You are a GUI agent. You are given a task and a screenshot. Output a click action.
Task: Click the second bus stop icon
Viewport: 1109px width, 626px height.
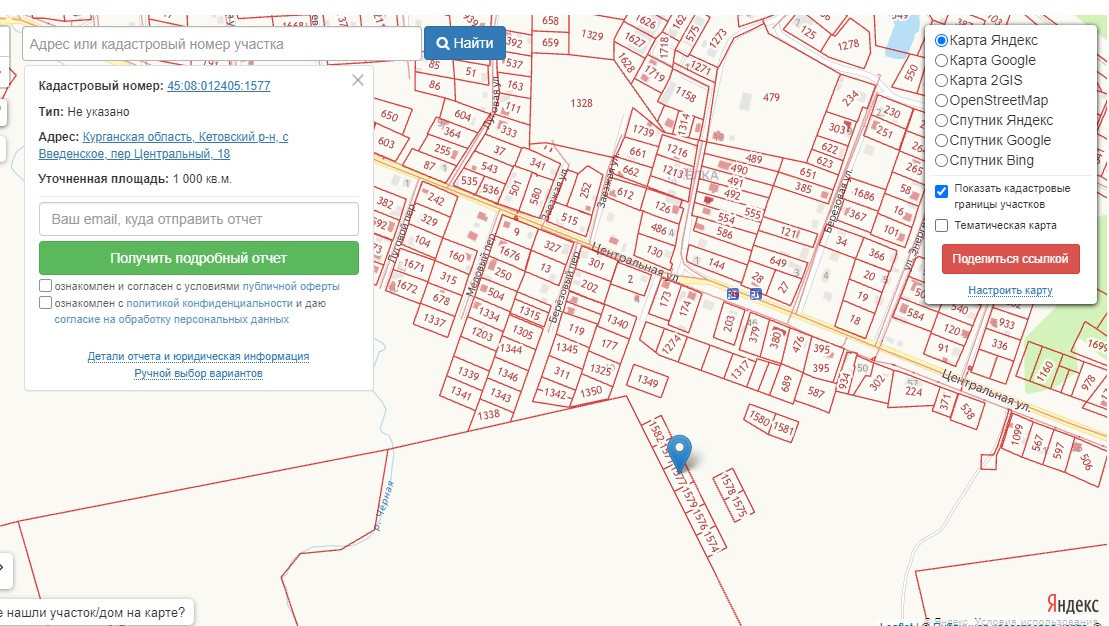tap(755, 294)
